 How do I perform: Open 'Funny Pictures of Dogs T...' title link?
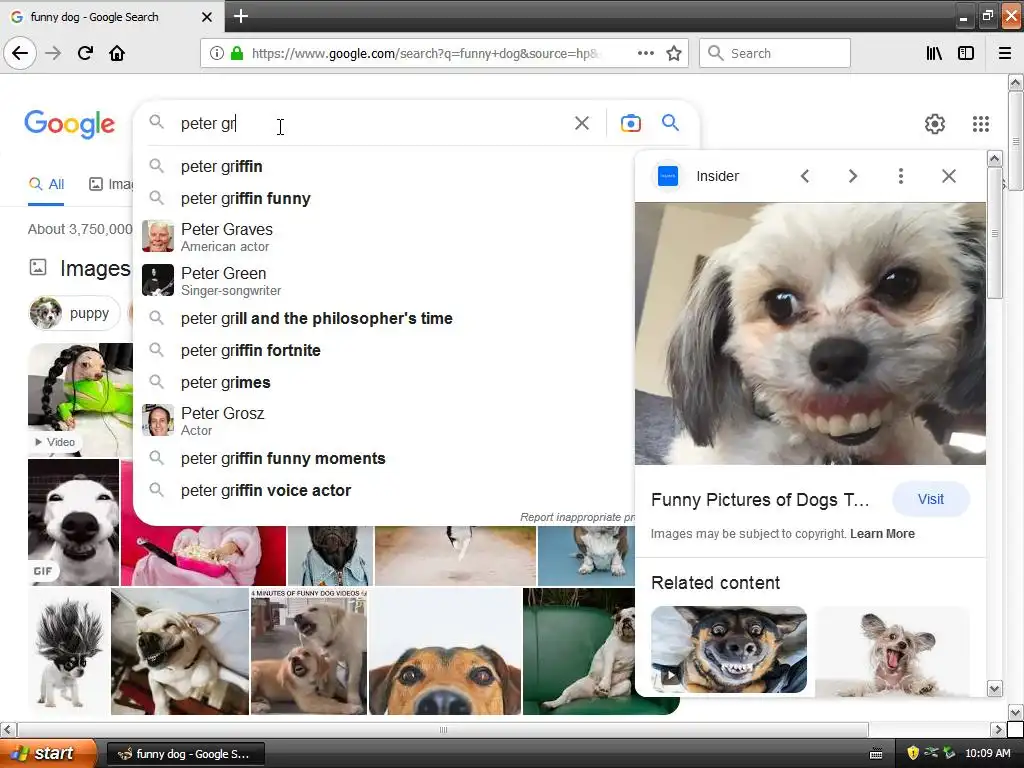coord(760,500)
